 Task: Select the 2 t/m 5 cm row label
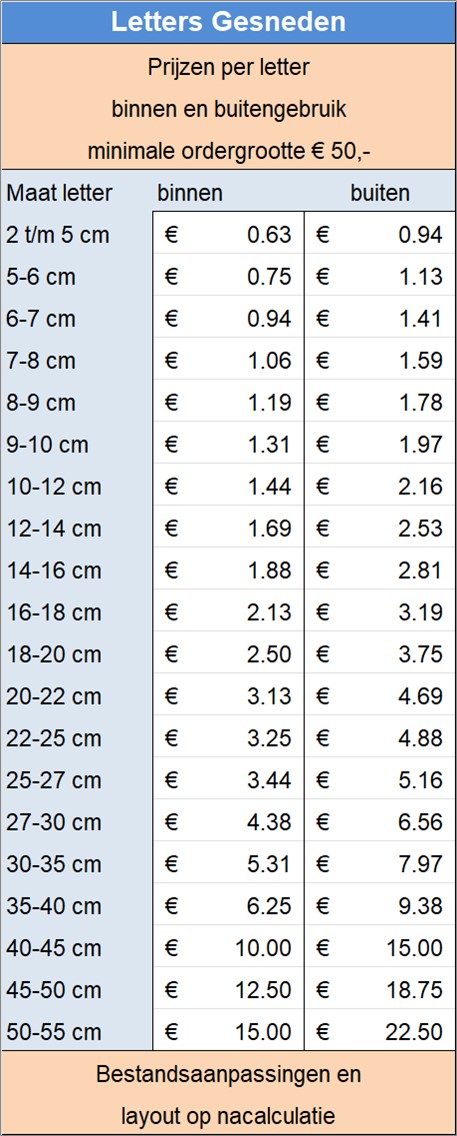tap(57, 235)
